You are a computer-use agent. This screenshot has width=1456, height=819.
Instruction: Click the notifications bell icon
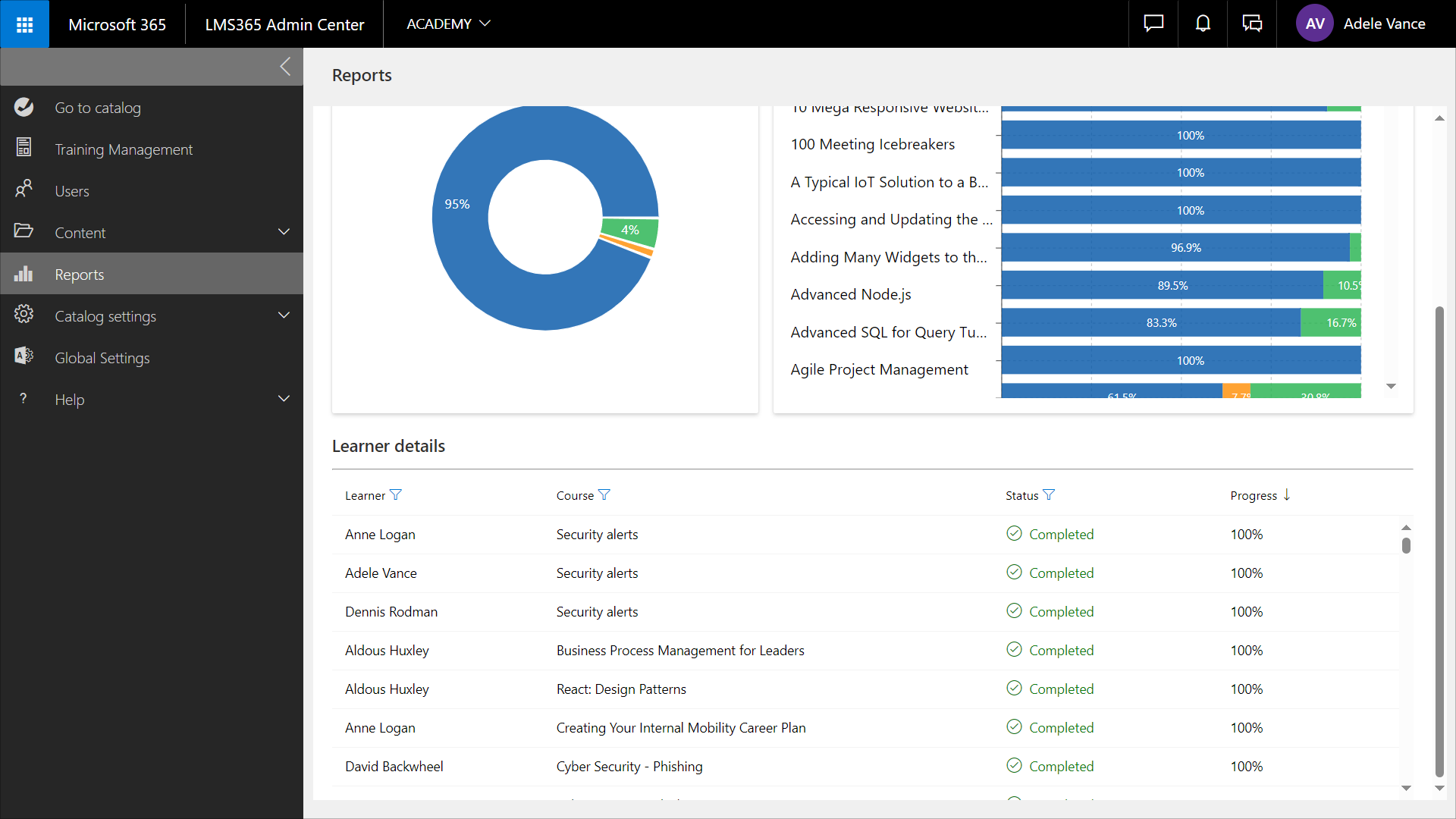tap(1203, 24)
